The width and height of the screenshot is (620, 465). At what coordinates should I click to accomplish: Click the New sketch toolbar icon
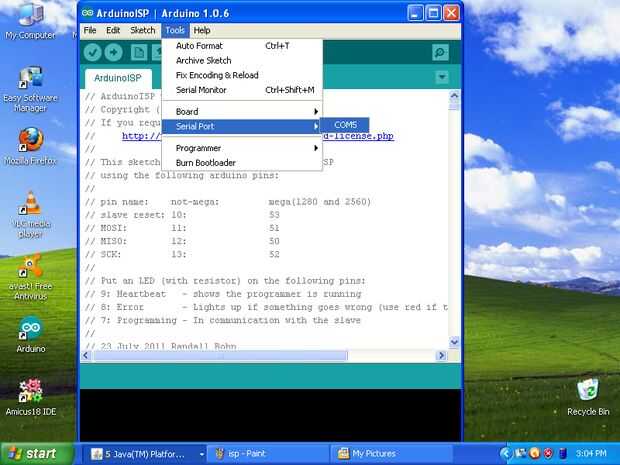(139, 52)
